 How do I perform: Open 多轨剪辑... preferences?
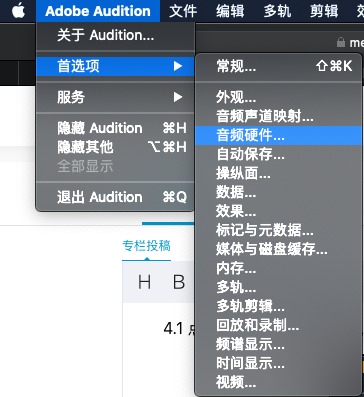pos(278,306)
